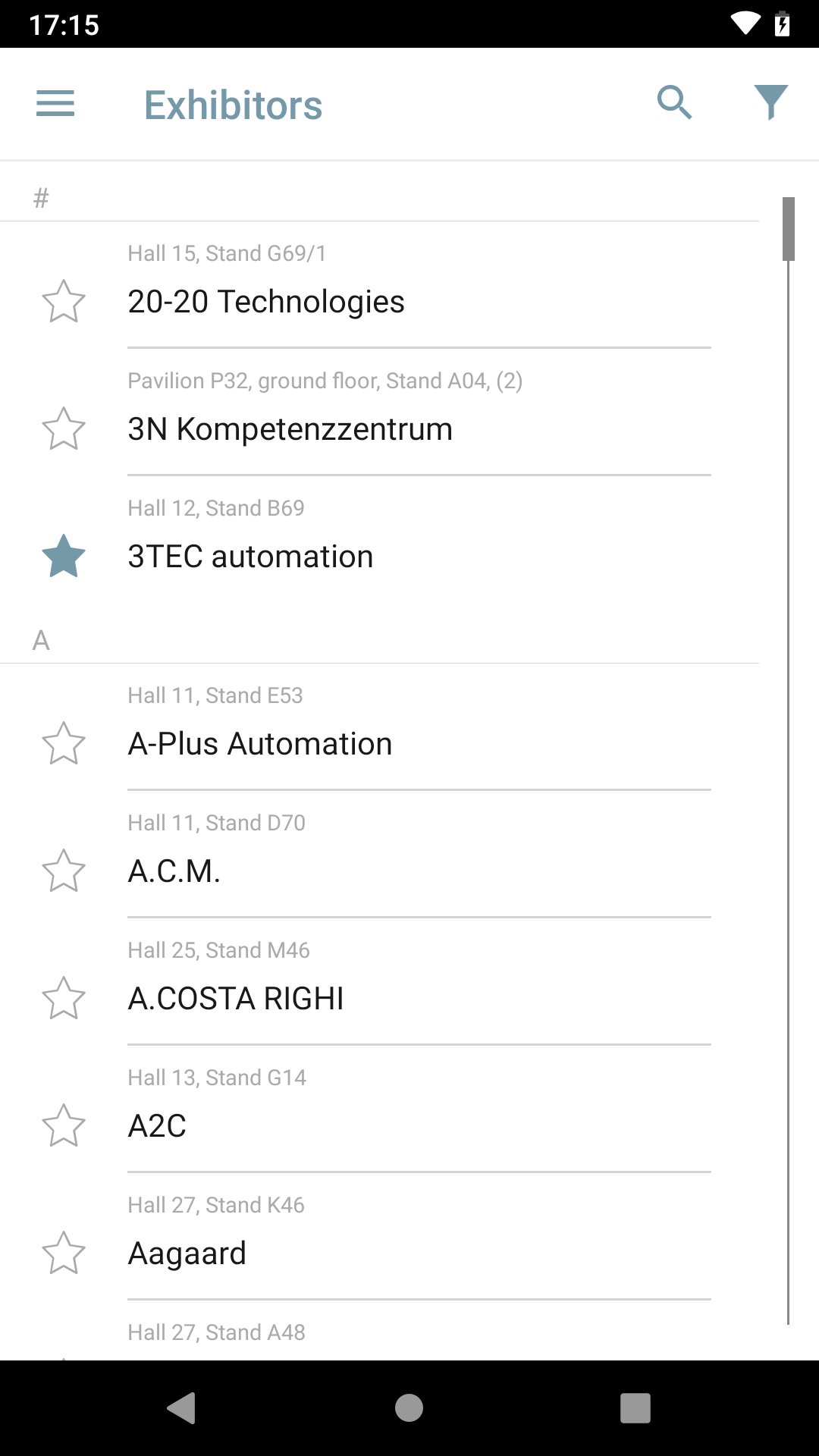The height and width of the screenshot is (1456, 819).
Task: Open the exhibitor filter funnel icon
Action: [x=770, y=102]
